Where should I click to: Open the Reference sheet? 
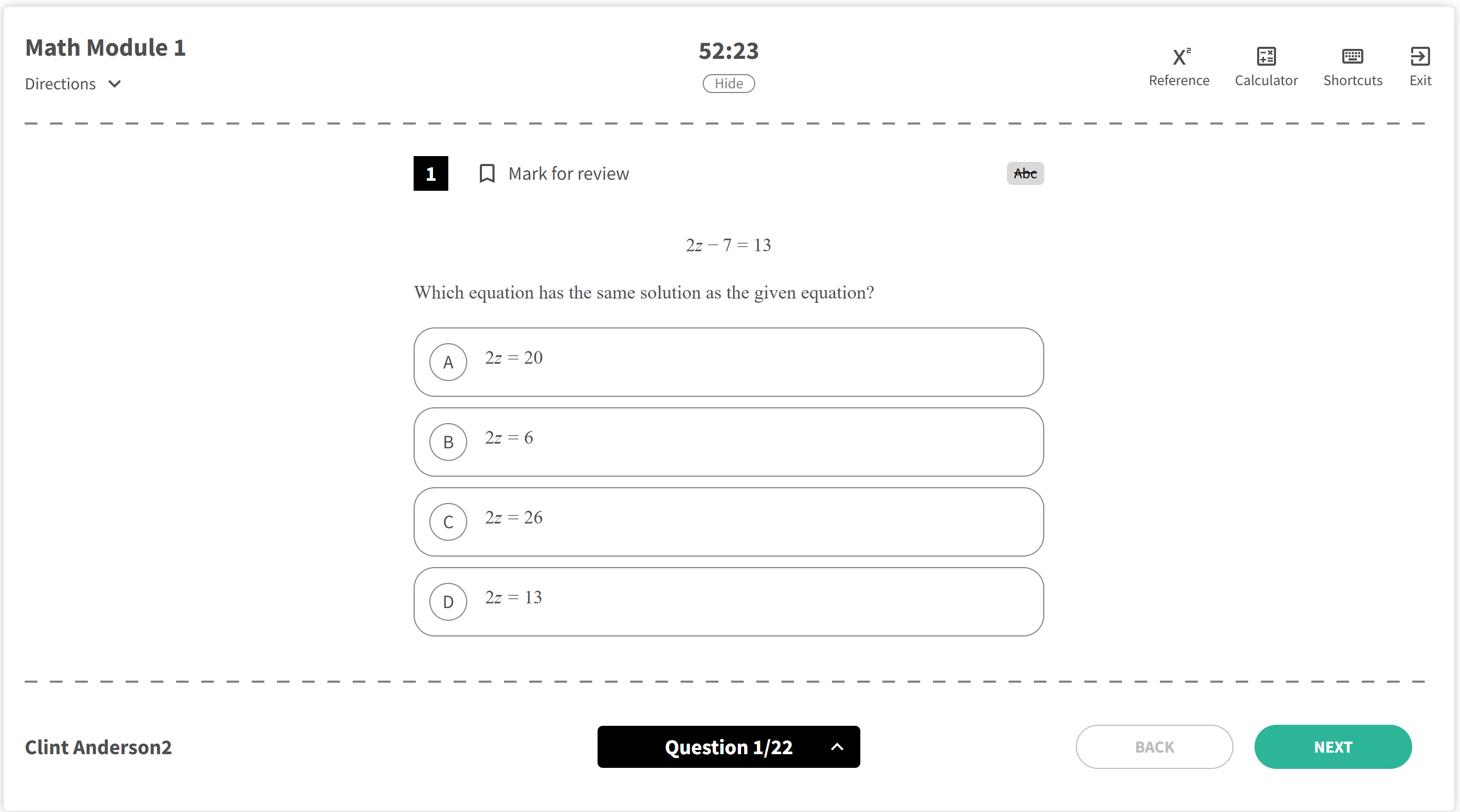[x=1179, y=65]
